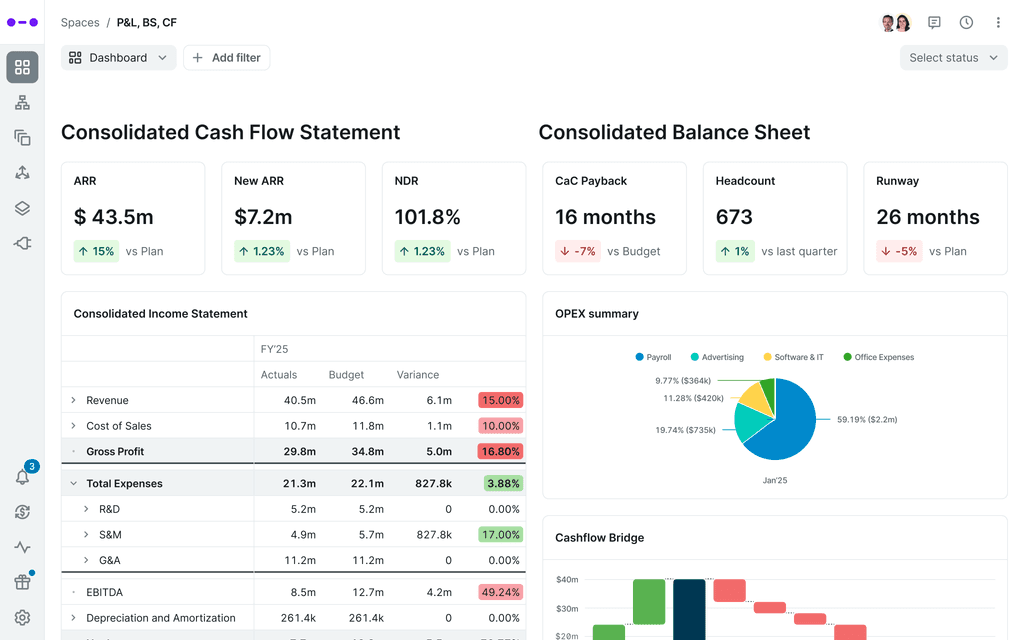Click the Add filter button
This screenshot has height=640, width=1024.
coord(226,57)
